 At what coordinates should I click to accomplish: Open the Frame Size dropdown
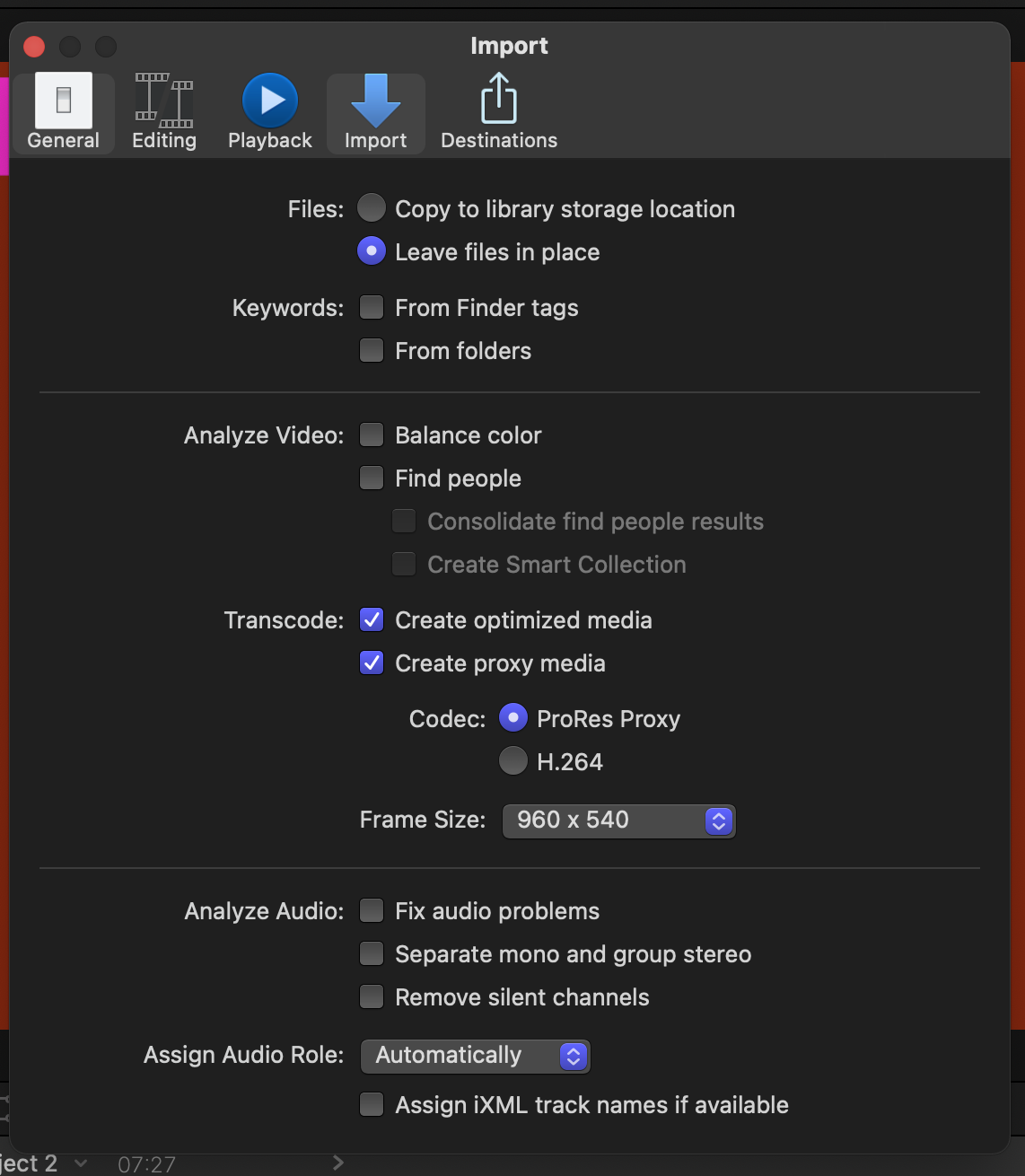(618, 821)
